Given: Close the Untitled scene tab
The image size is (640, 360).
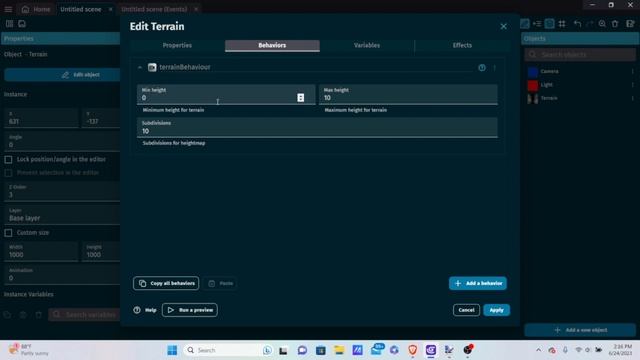Looking at the screenshot, I should pyautogui.click(x=110, y=9).
